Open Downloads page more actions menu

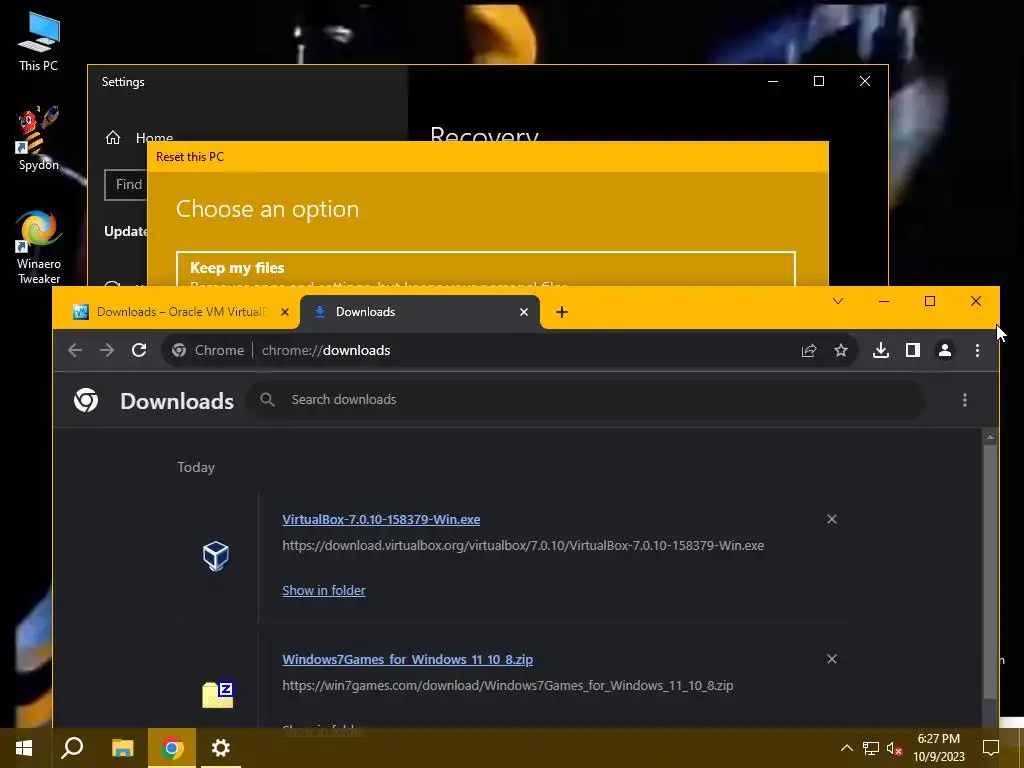[965, 400]
